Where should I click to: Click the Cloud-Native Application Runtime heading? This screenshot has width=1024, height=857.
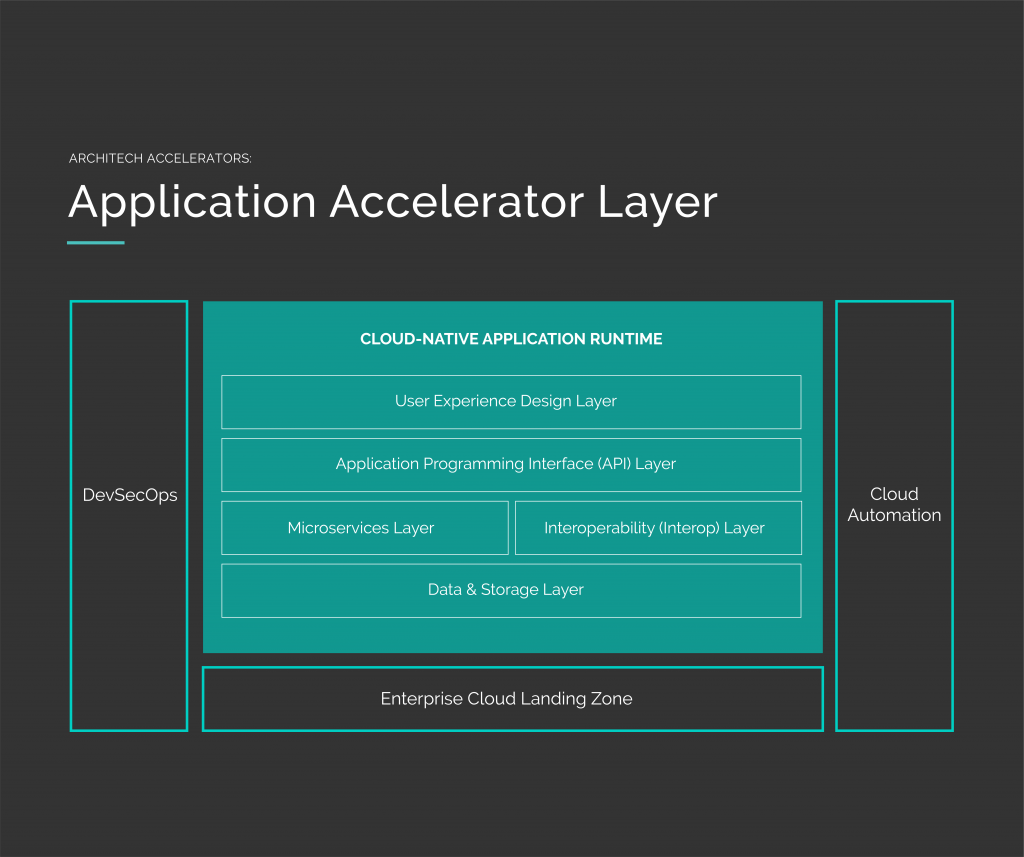coord(512,339)
